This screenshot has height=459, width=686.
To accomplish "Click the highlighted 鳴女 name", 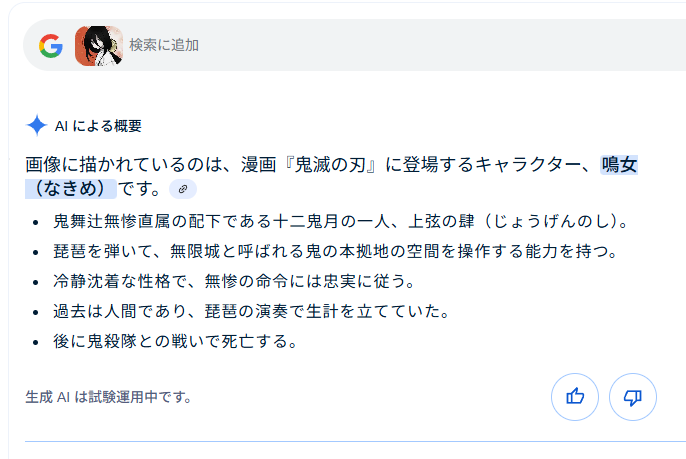I will 619,165.
